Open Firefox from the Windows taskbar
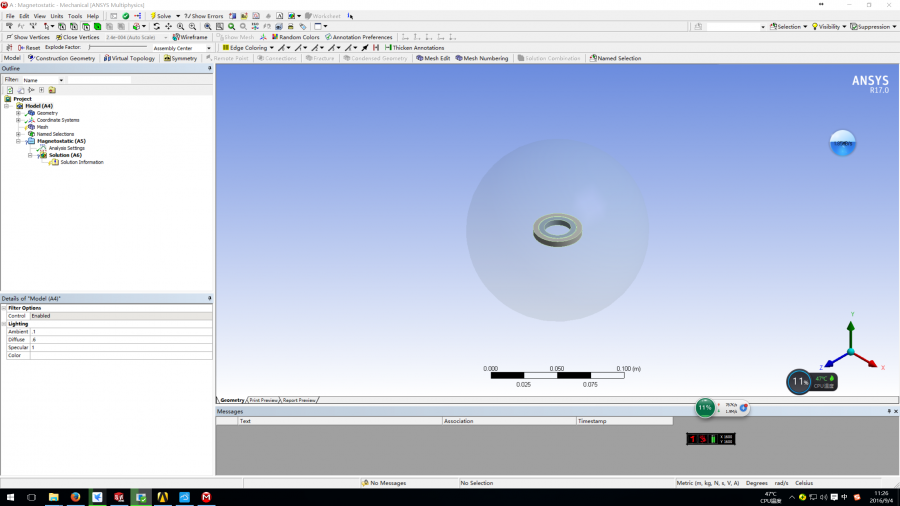Image resolution: width=900 pixels, height=506 pixels. point(75,497)
